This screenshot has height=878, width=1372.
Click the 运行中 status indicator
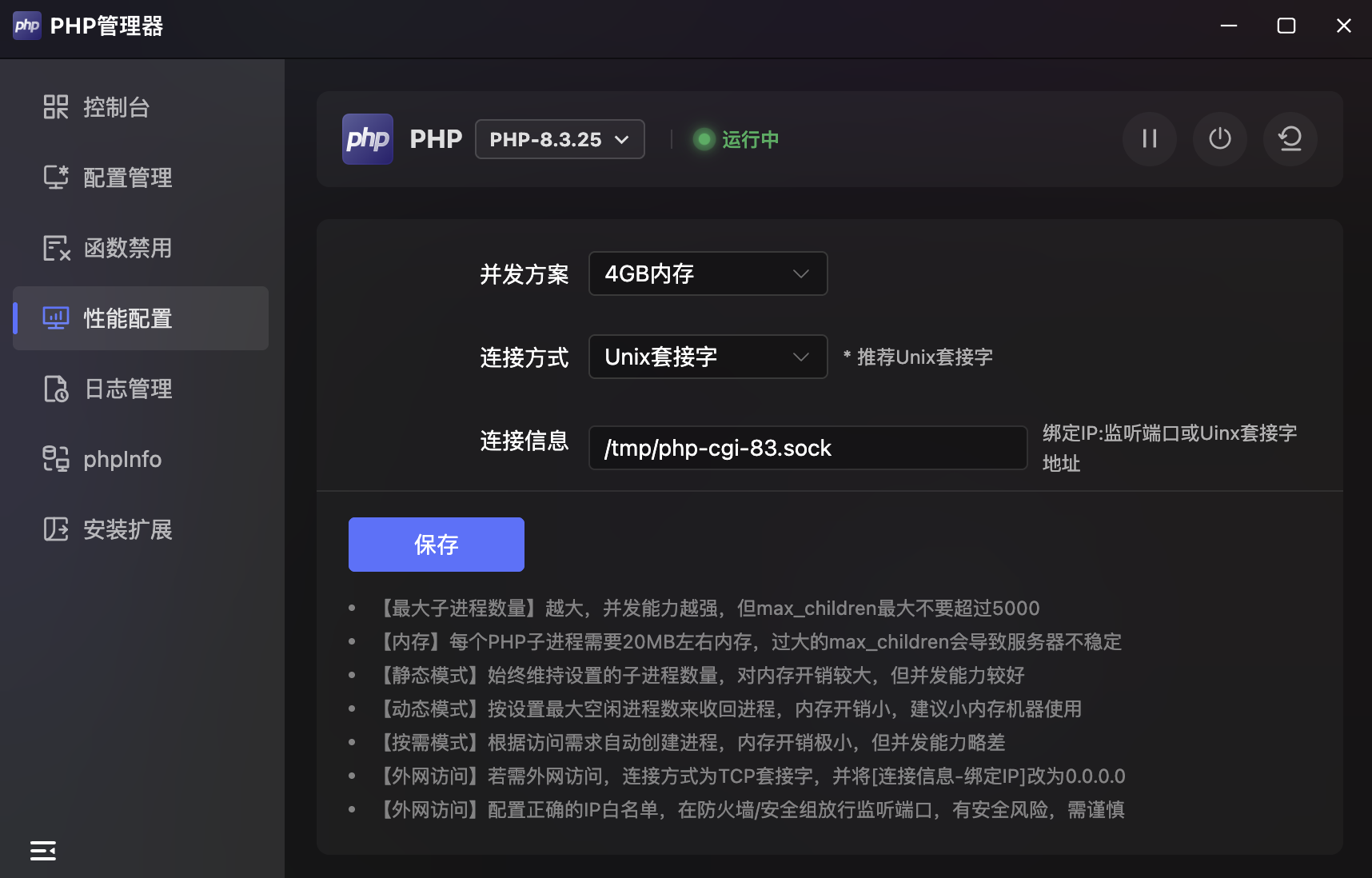[x=736, y=139]
